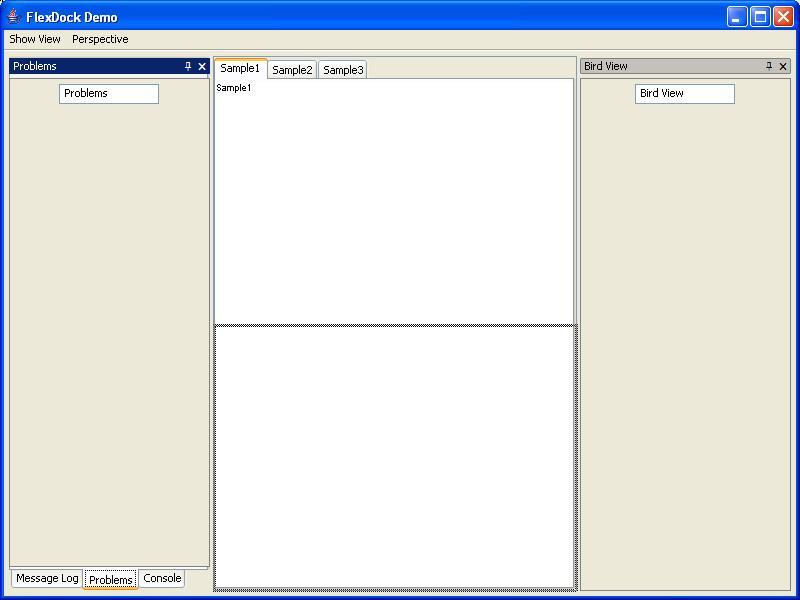
Task: Select the Sample1 tab
Action: pyautogui.click(x=240, y=68)
